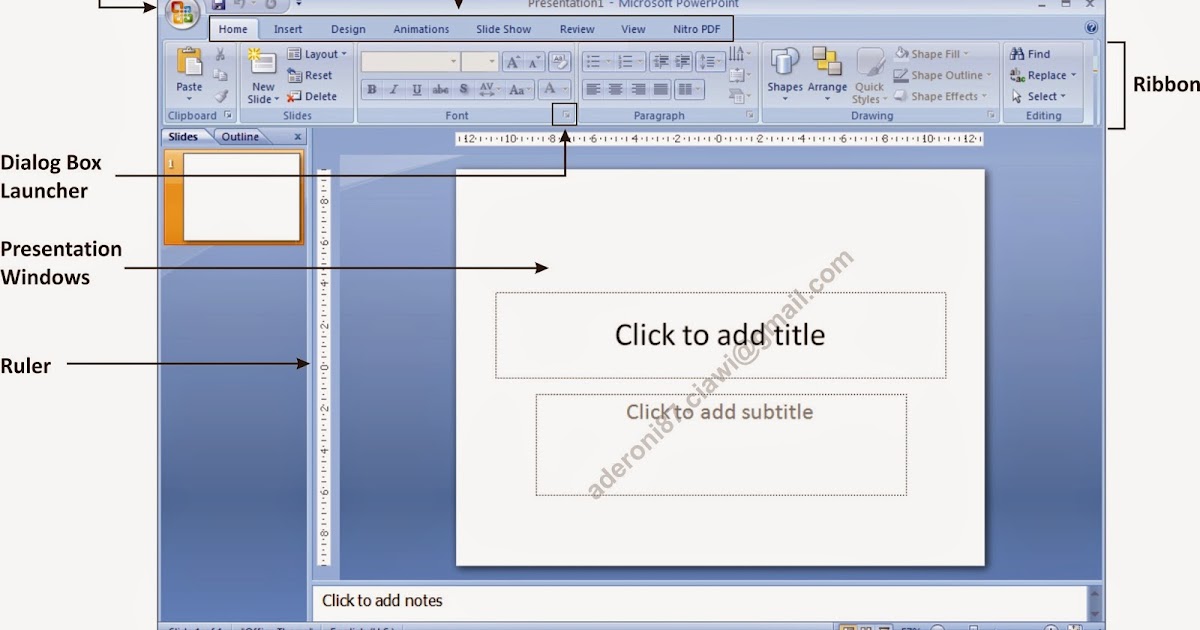1200x630 pixels.
Task: Cut selection with the scissors icon
Action: tap(220, 55)
